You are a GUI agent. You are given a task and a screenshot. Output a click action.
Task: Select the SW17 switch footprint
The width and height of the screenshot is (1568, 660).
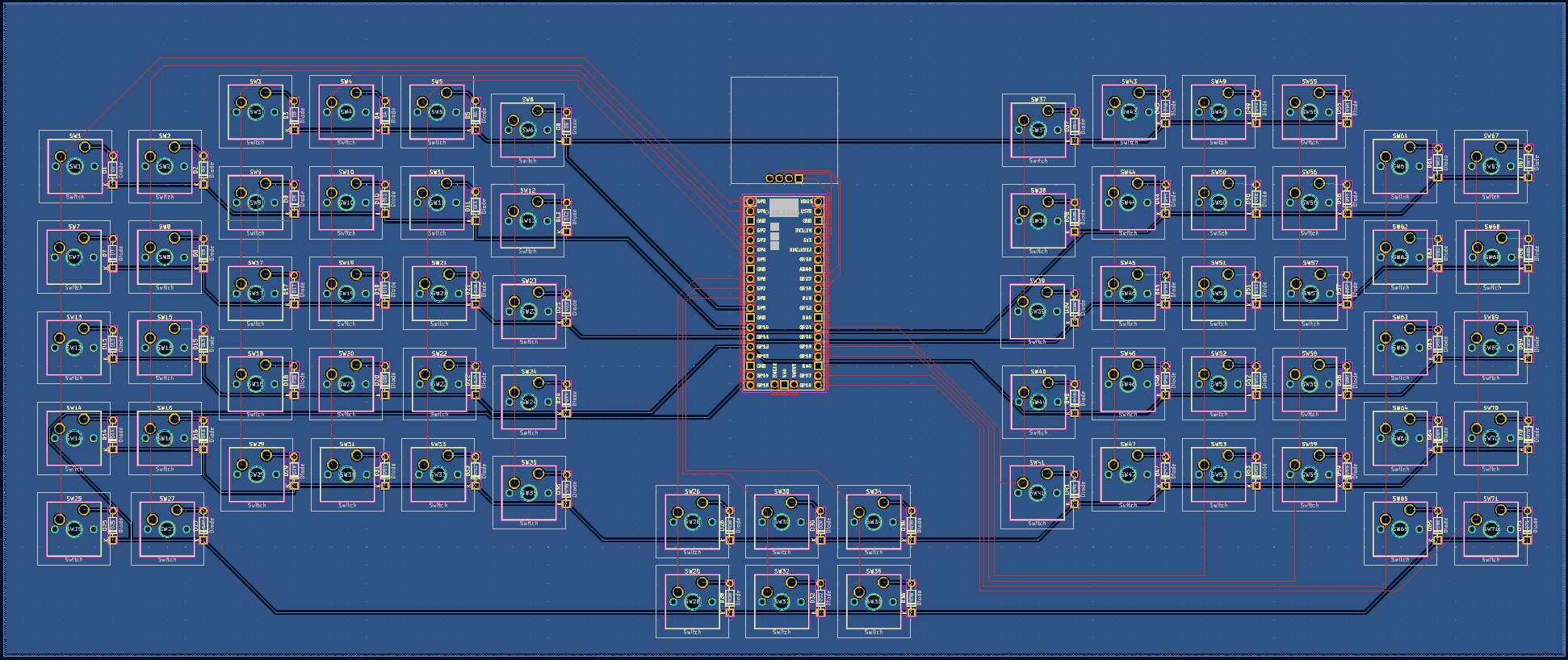click(x=255, y=294)
